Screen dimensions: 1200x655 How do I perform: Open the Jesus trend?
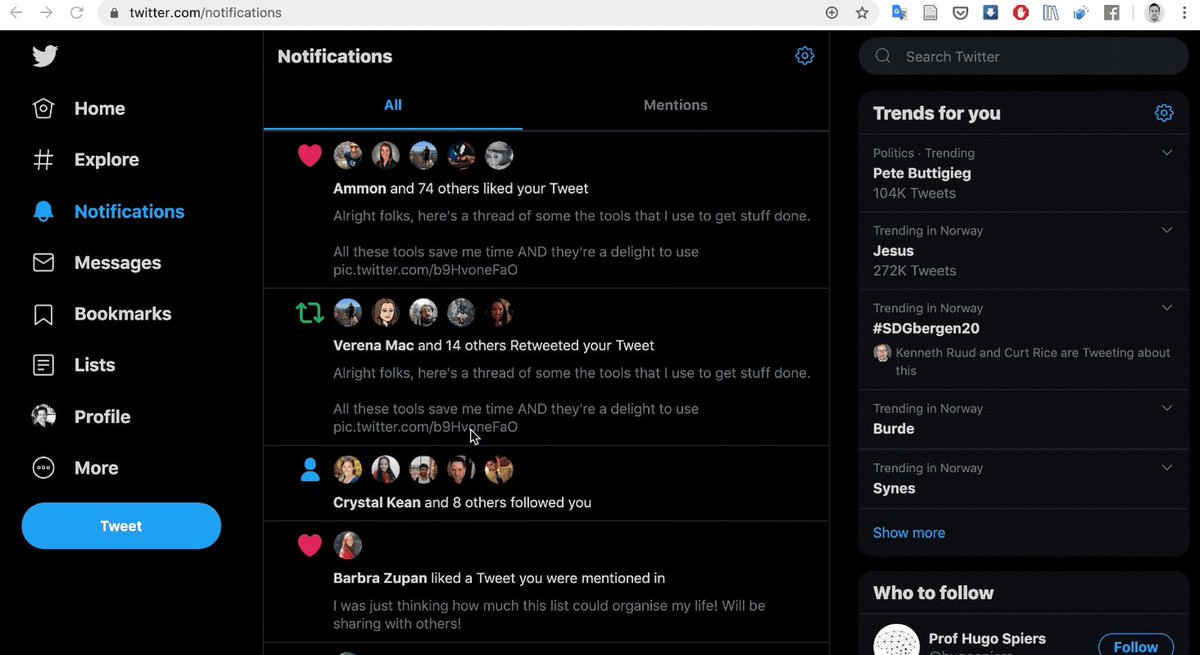tap(893, 251)
